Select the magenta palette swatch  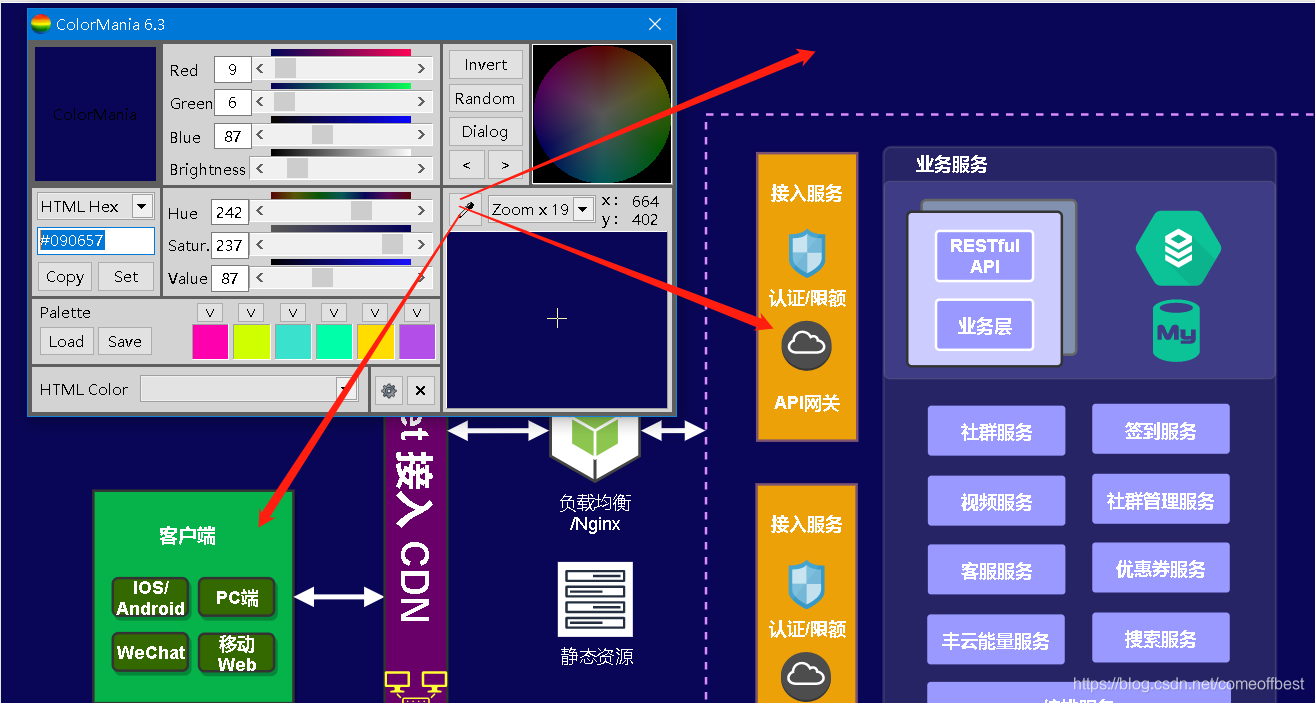210,342
